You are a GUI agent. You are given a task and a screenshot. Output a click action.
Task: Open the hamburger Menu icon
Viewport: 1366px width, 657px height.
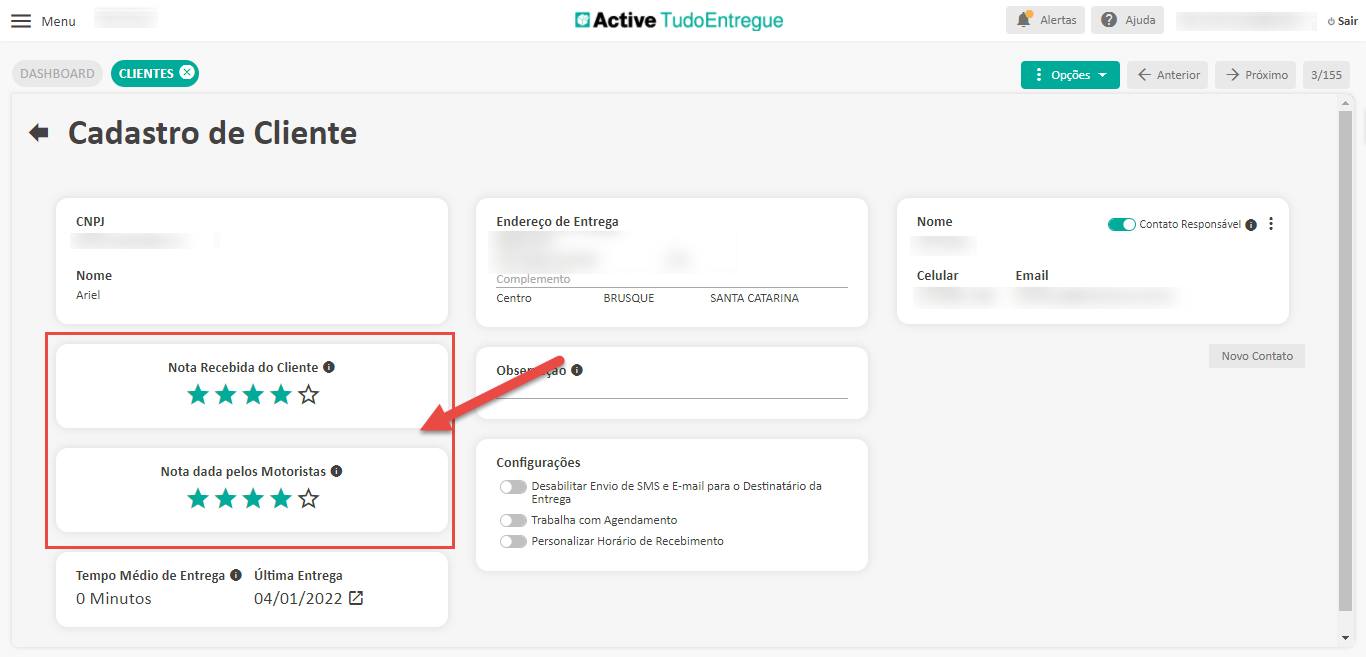tap(20, 21)
